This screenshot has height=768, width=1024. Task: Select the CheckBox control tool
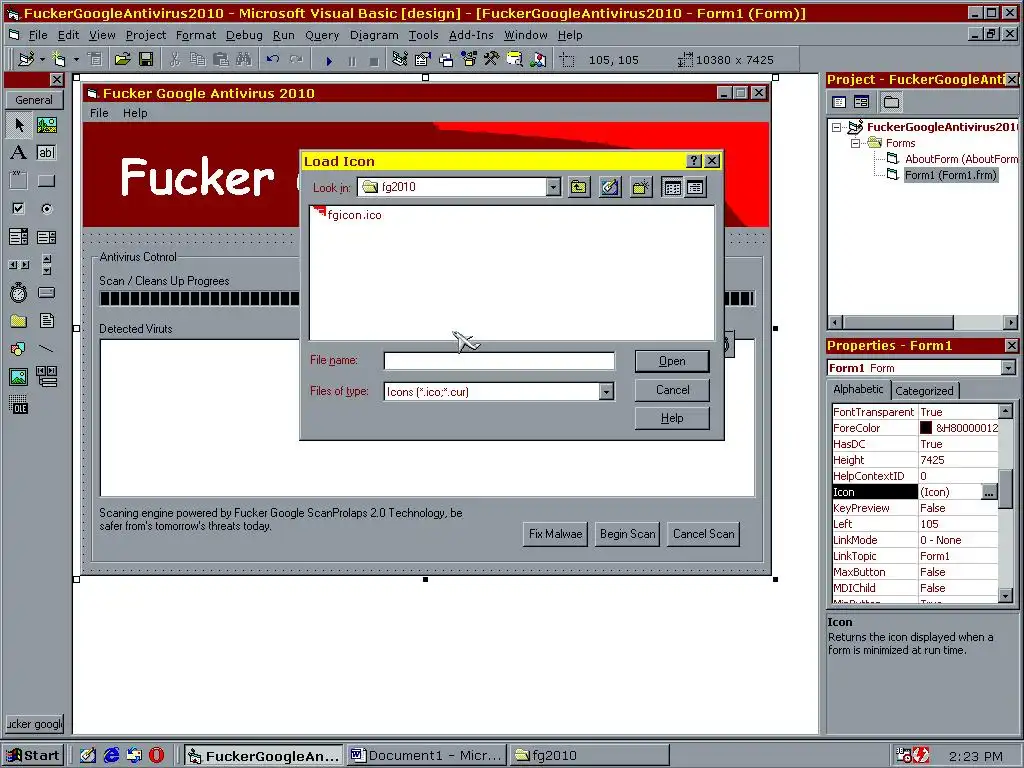pyautogui.click(x=19, y=209)
